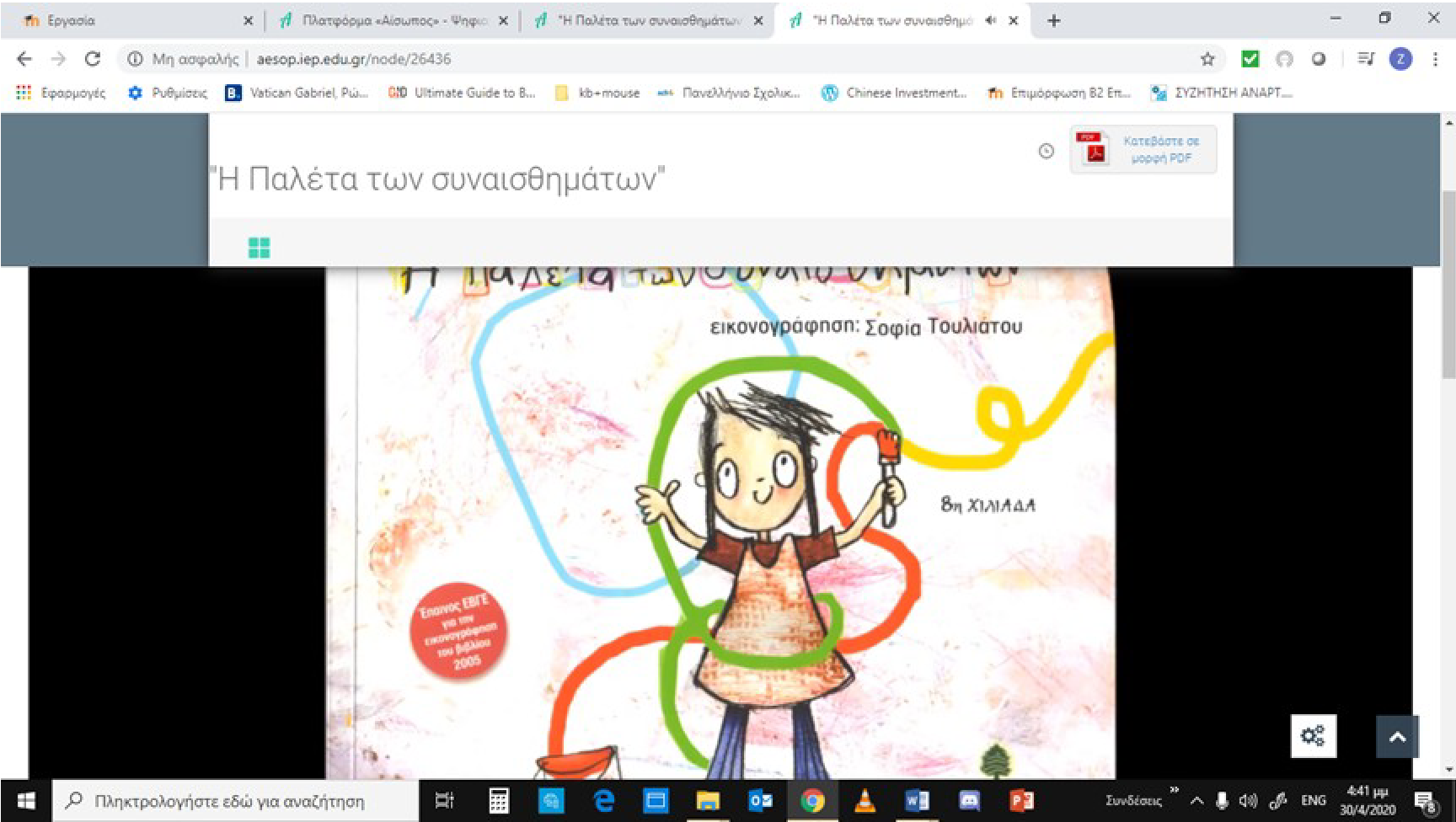
Task: Go back to the previous page
Action: (x=24, y=59)
